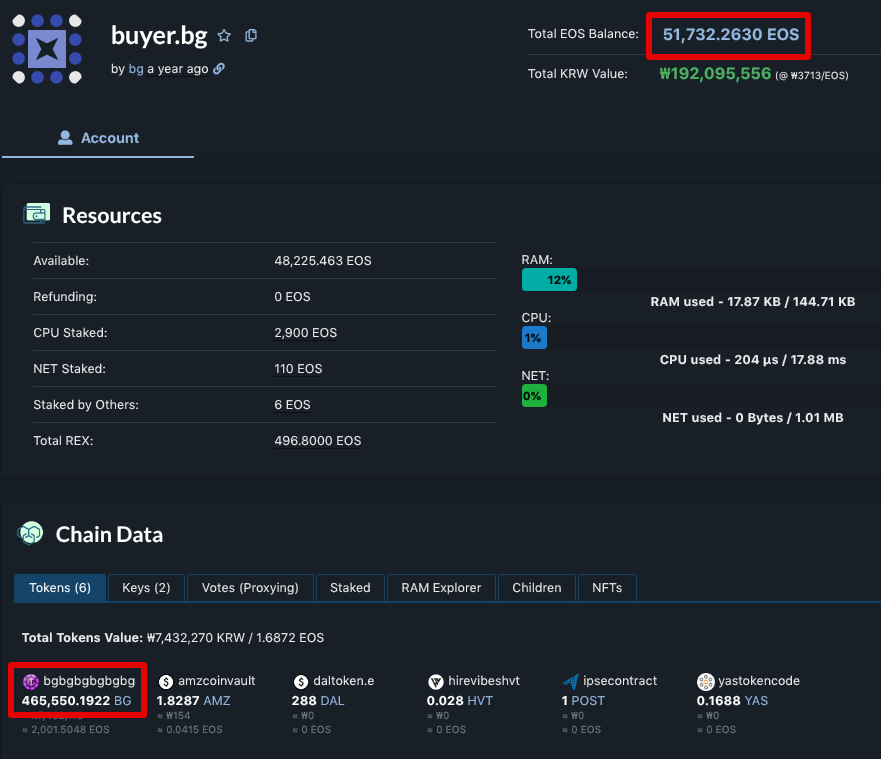The image size is (881, 759).
Task: Open the AMZ token symbol link
Action: [216, 701]
